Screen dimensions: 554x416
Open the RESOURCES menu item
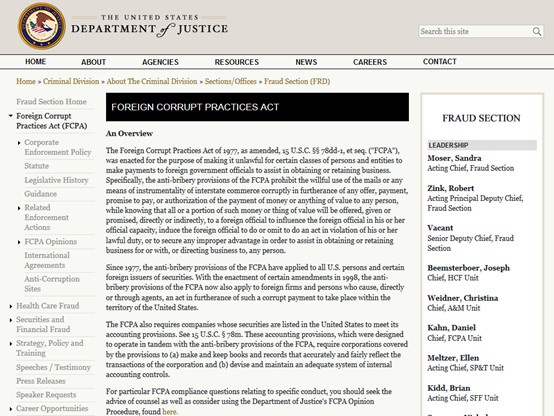pos(237,62)
